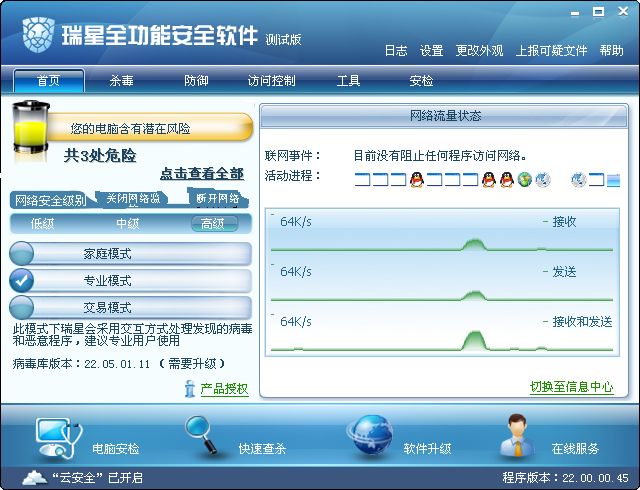The width and height of the screenshot is (640, 490).
Task: Set network security level to 中级
Action: click(x=128, y=224)
